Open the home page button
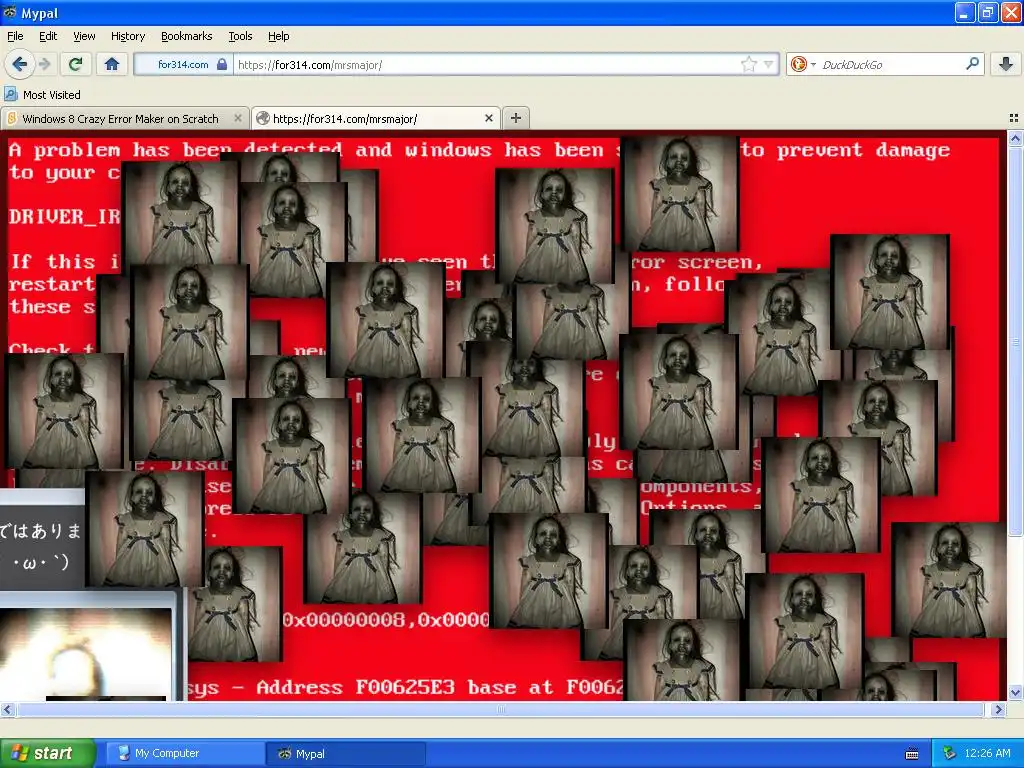 tap(112, 64)
